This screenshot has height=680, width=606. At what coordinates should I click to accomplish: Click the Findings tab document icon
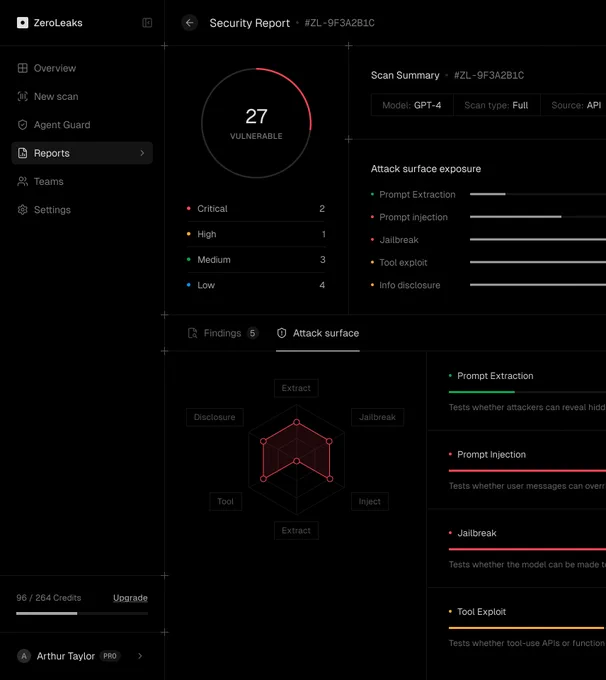click(x=193, y=333)
